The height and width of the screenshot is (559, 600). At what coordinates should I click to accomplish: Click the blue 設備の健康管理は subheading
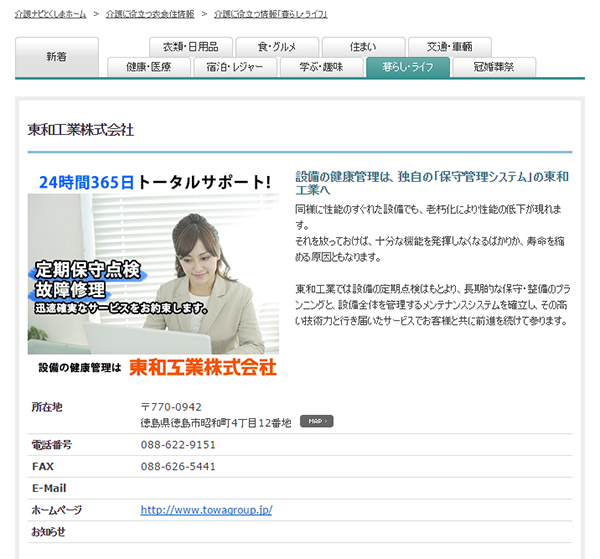pos(432,183)
